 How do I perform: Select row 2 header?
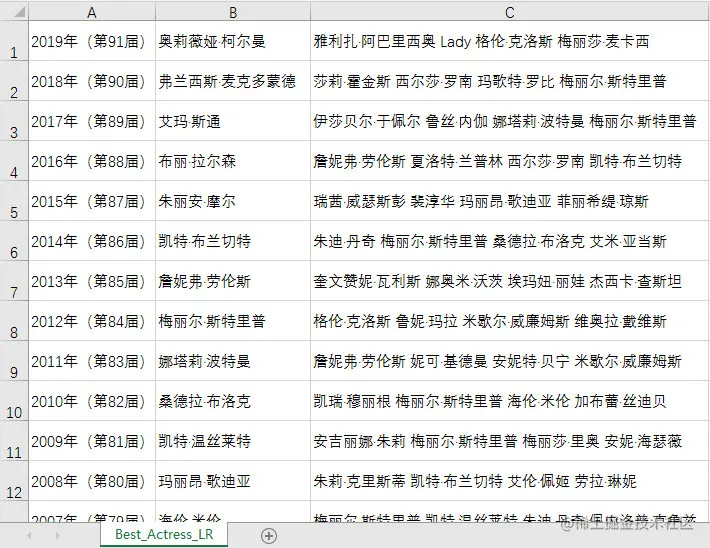(x=14, y=81)
